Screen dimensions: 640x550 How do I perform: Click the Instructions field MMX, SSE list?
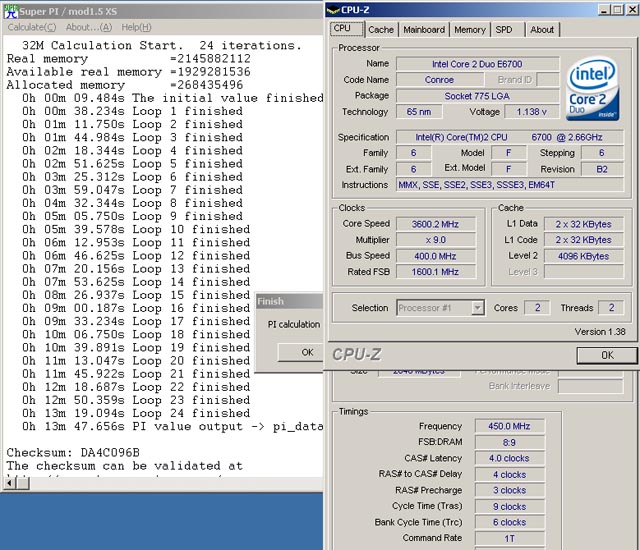pyautogui.click(x=509, y=185)
